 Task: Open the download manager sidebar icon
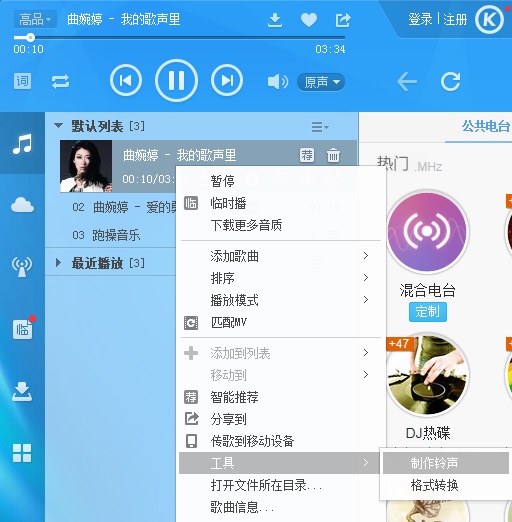pos(22,391)
